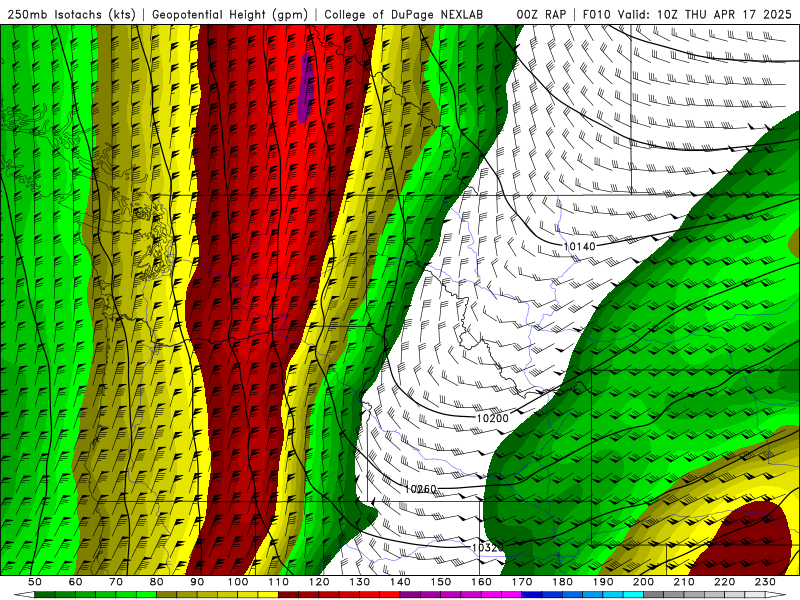Click the 60 knot legend value

(76, 582)
